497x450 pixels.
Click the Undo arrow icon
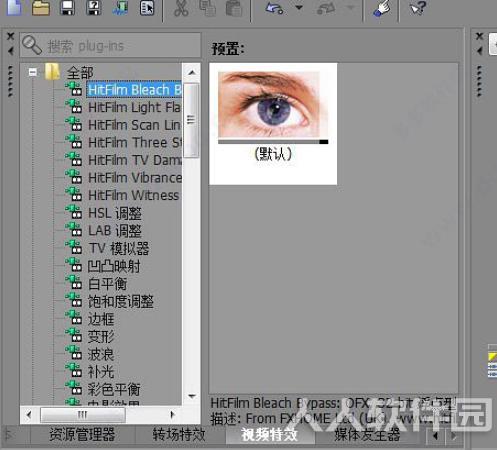[x=274, y=8]
